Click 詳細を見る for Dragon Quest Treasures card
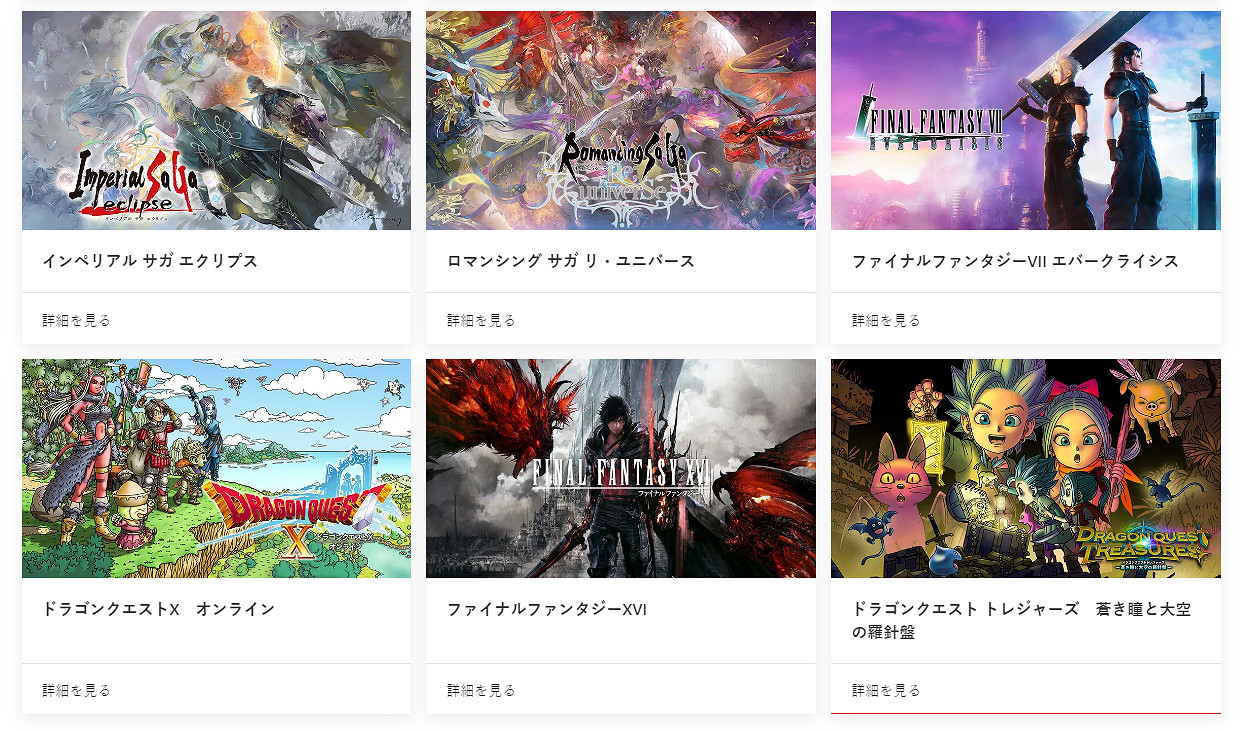This screenshot has width=1246, height=731. tap(887, 690)
